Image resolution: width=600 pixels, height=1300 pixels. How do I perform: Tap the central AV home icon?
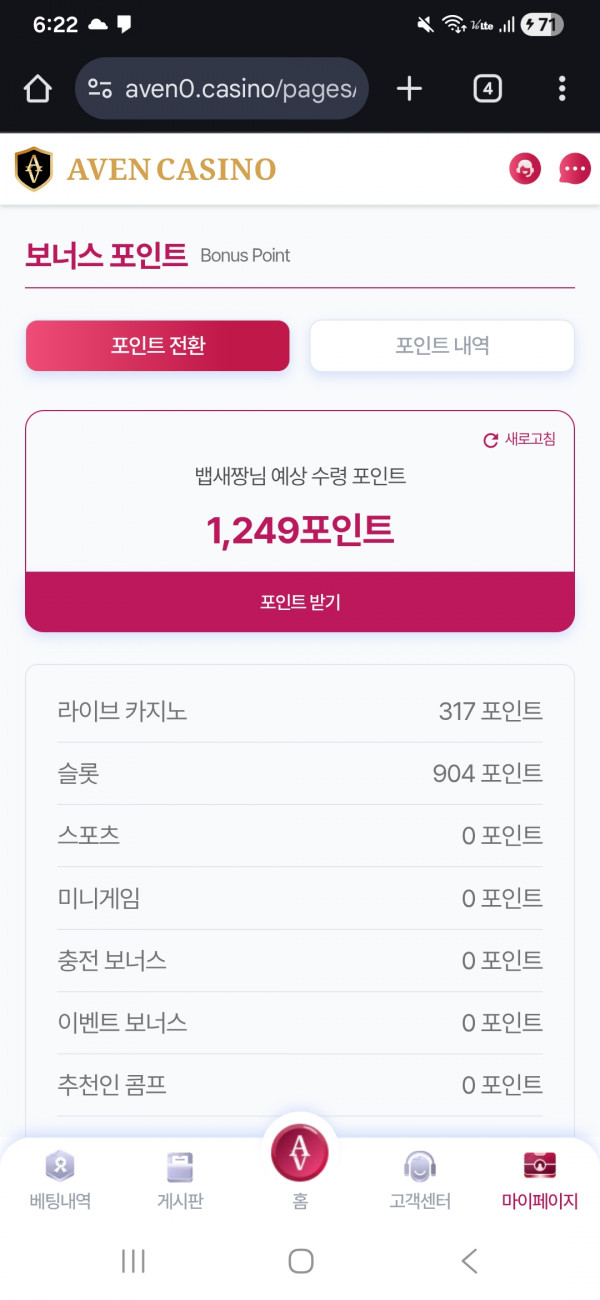point(299,1152)
